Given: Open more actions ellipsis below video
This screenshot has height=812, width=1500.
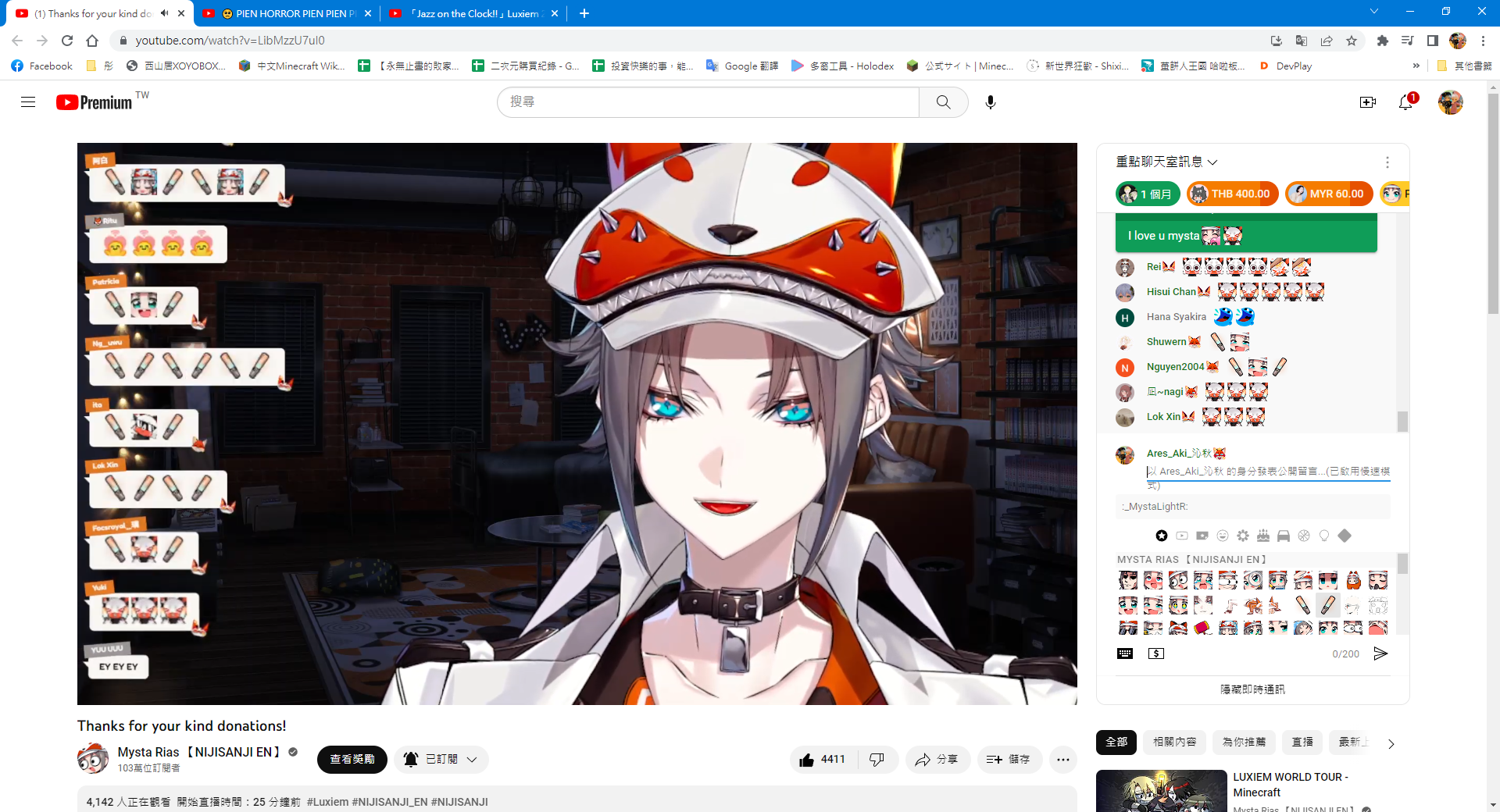Looking at the screenshot, I should tap(1063, 760).
